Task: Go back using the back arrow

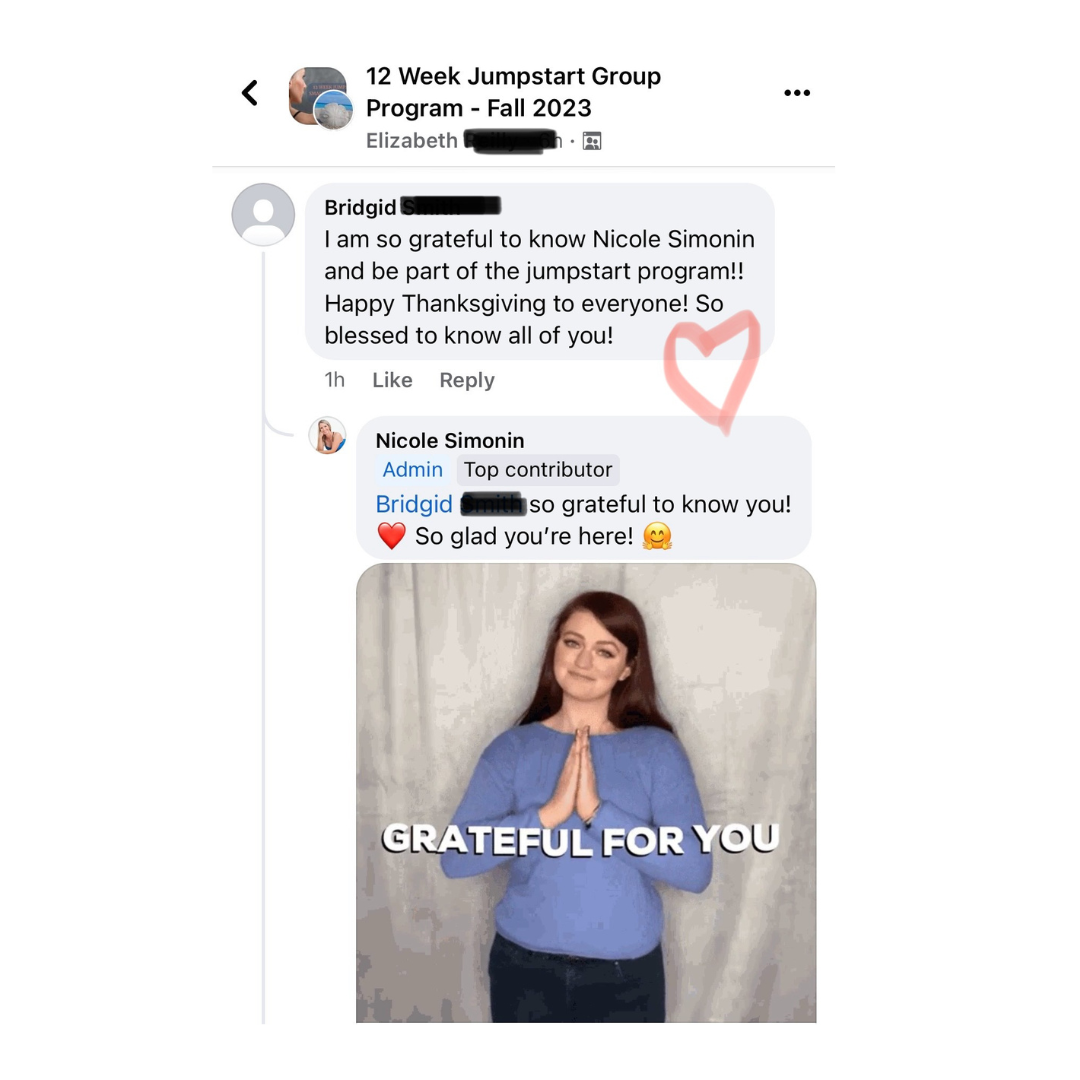Action: (250, 93)
